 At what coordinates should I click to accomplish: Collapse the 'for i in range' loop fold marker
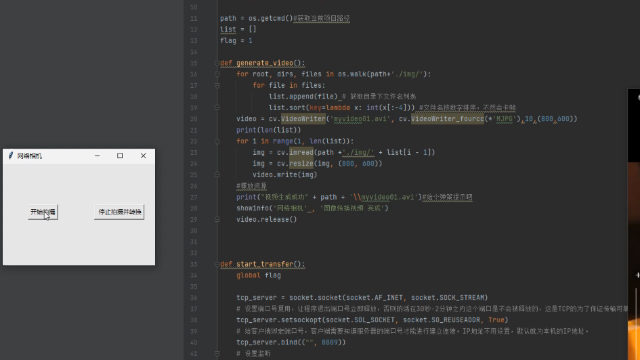point(217,141)
